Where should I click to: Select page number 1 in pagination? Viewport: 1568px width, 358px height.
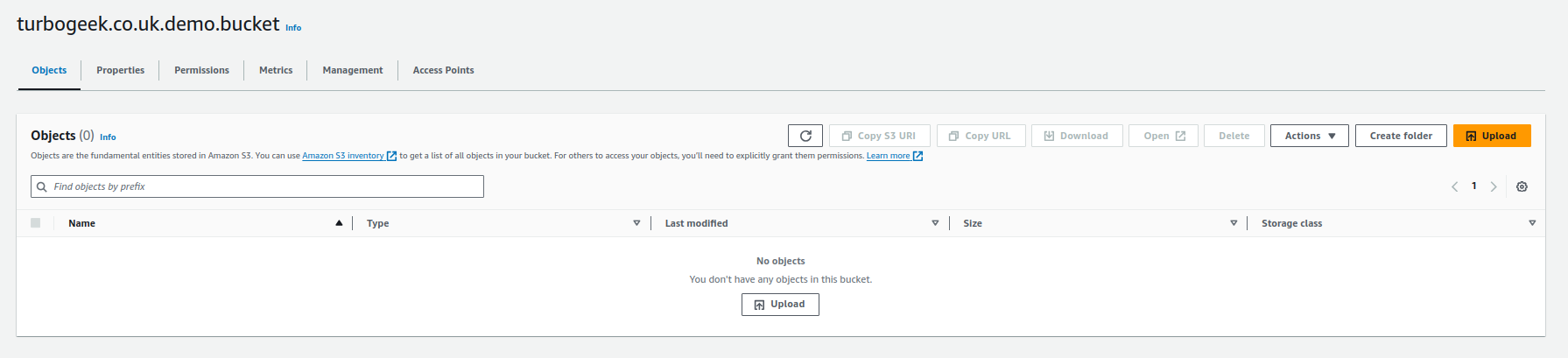1474,186
